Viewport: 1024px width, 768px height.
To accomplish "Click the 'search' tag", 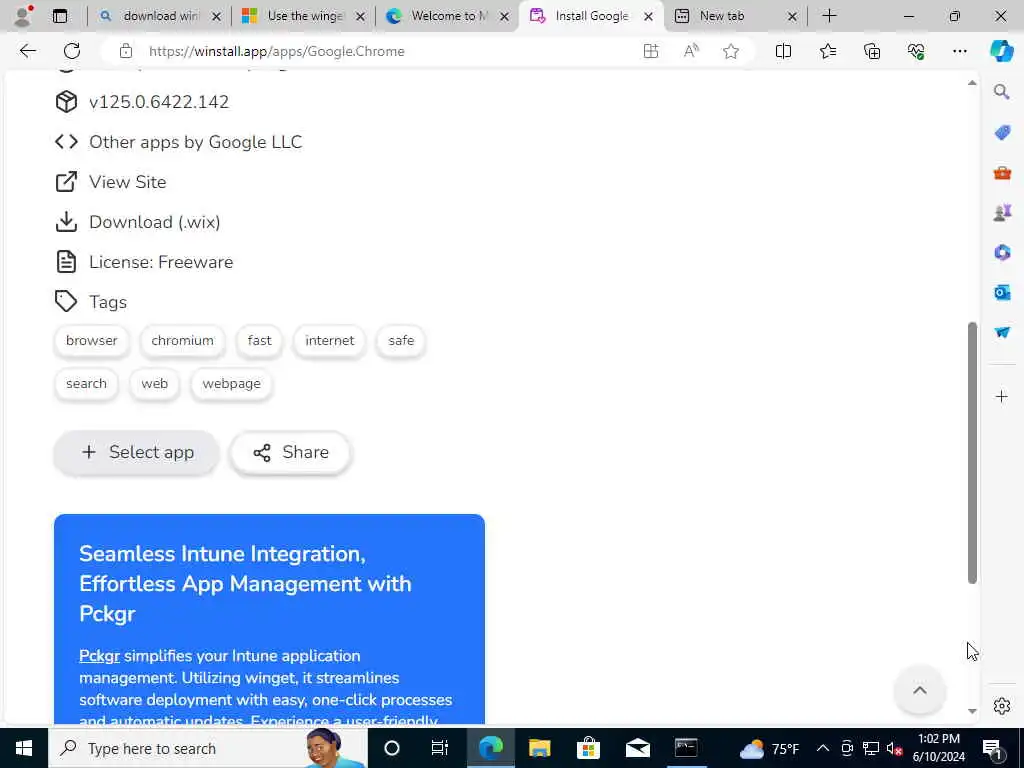I will click(86, 383).
